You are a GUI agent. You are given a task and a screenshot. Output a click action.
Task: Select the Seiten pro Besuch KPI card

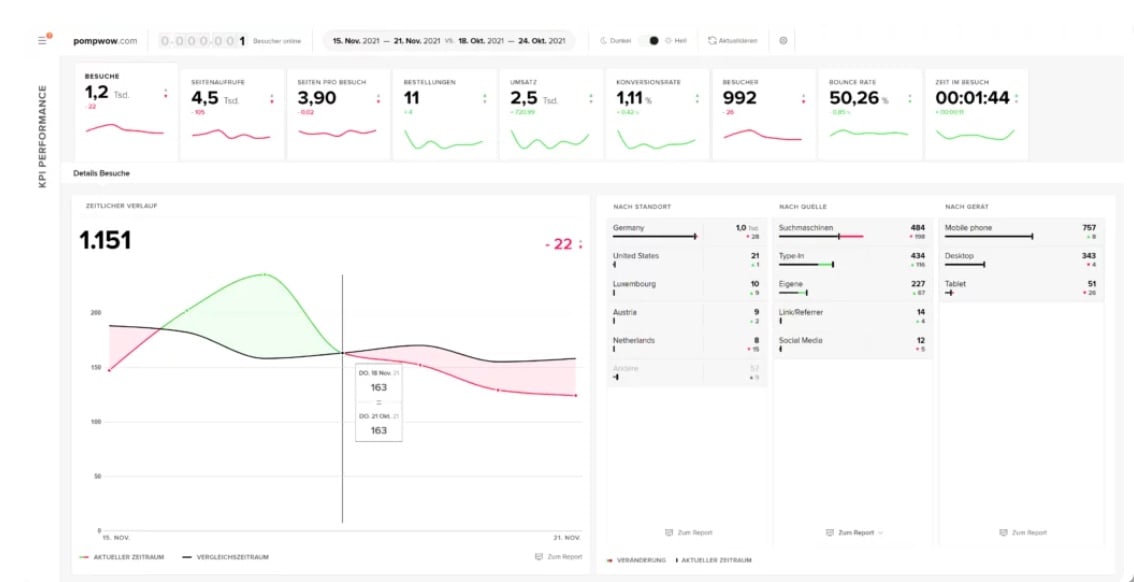338,114
